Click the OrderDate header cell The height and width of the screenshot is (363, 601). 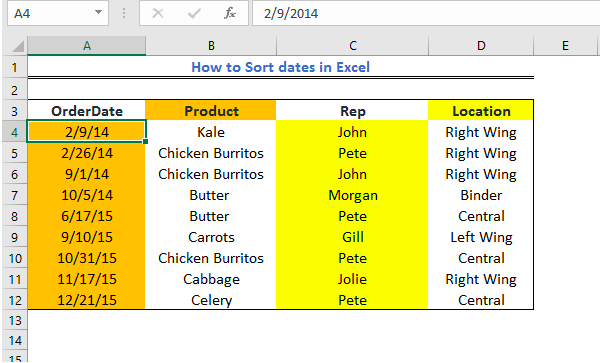click(87, 110)
